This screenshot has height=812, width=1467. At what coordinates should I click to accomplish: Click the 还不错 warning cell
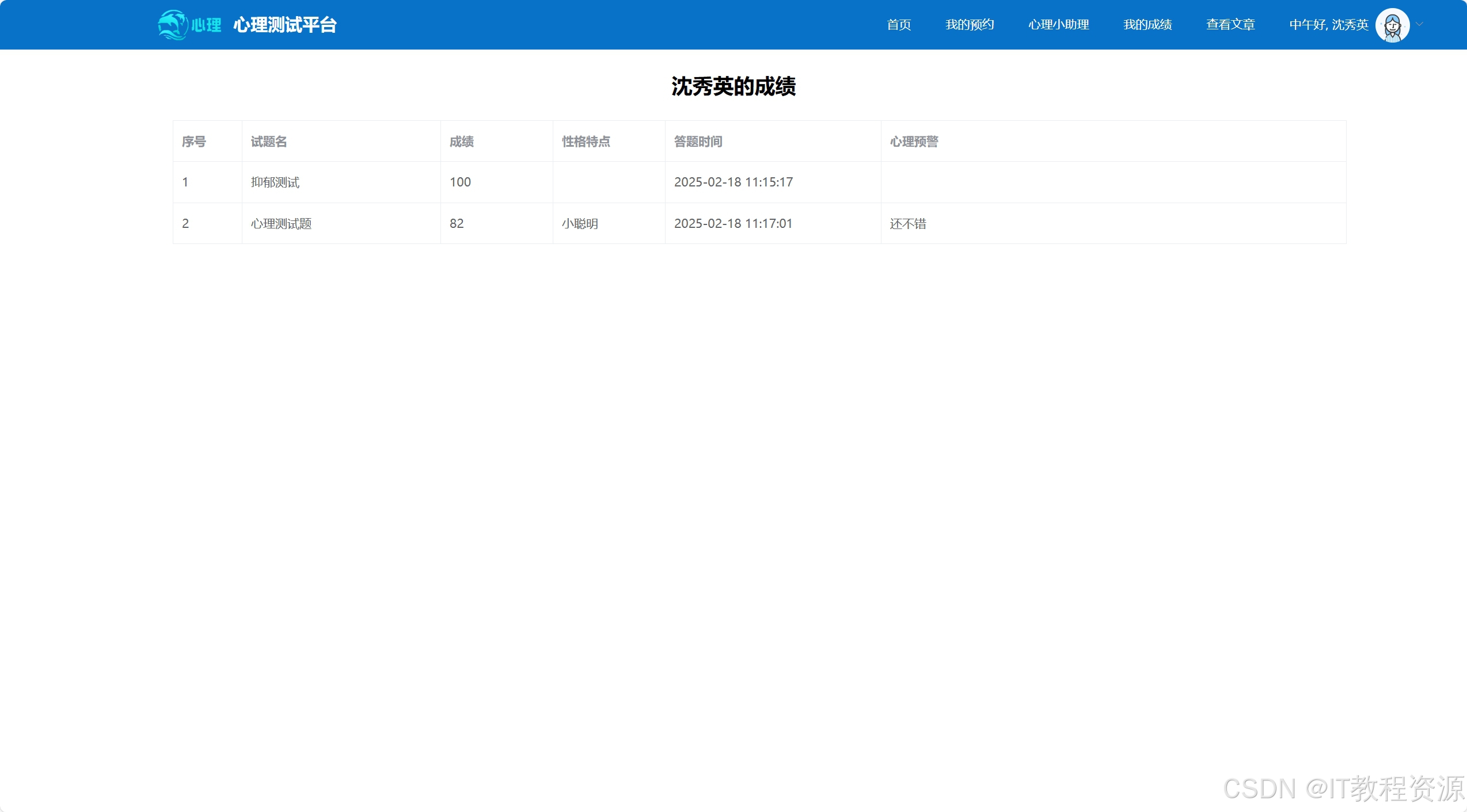(x=908, y=224)
